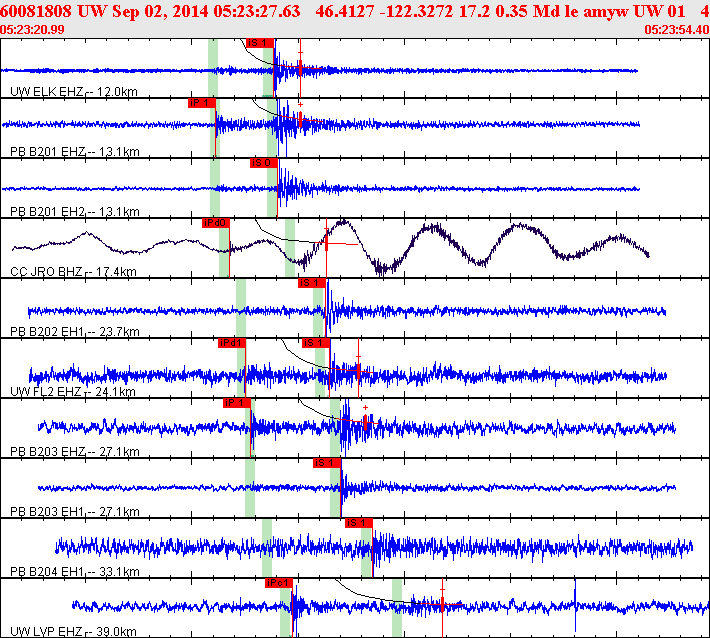Select the iS 1 pick flag on UW FL2 EHZ trace
The image size is (710, 638).
tap(316, 343)
